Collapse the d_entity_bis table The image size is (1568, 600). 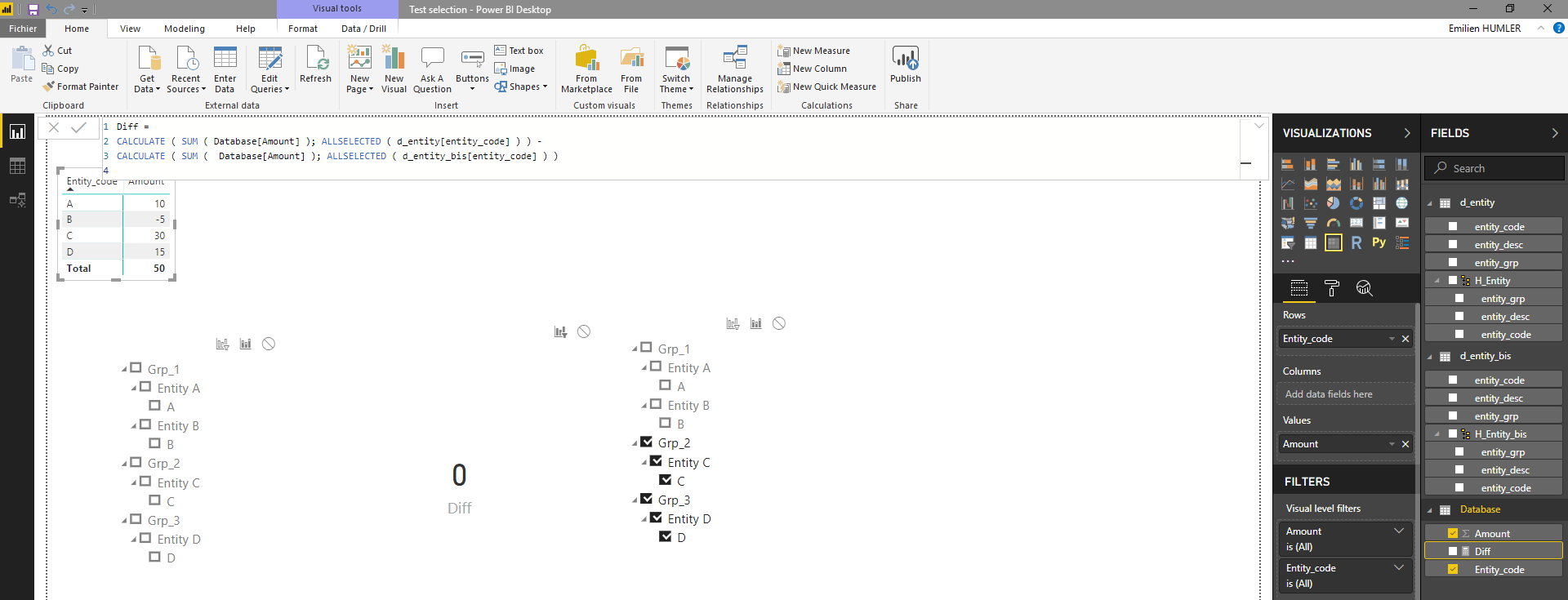point(1430,357)
